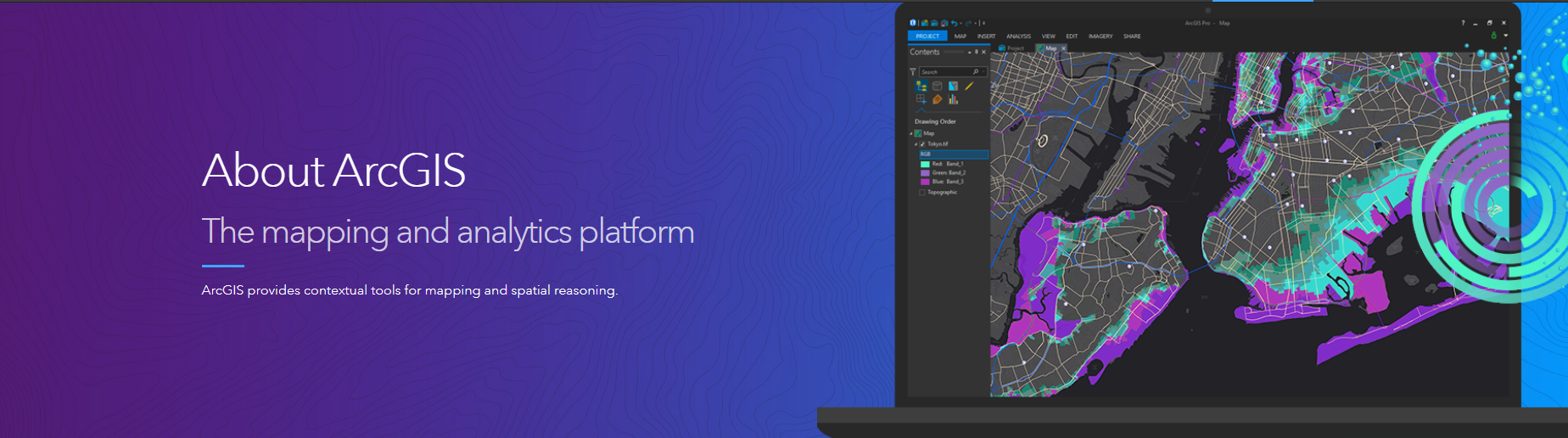The image size is (1568, 438).
Task: Click the green sign-in status user icon
Action: click(x=1493, y=36)
